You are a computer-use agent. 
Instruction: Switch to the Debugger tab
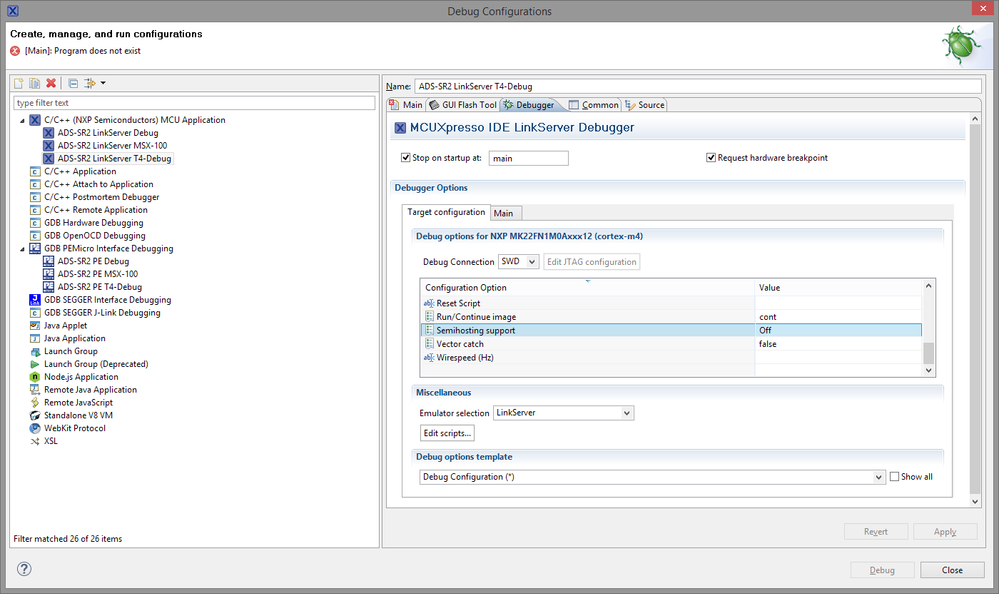tap(529, 105)
